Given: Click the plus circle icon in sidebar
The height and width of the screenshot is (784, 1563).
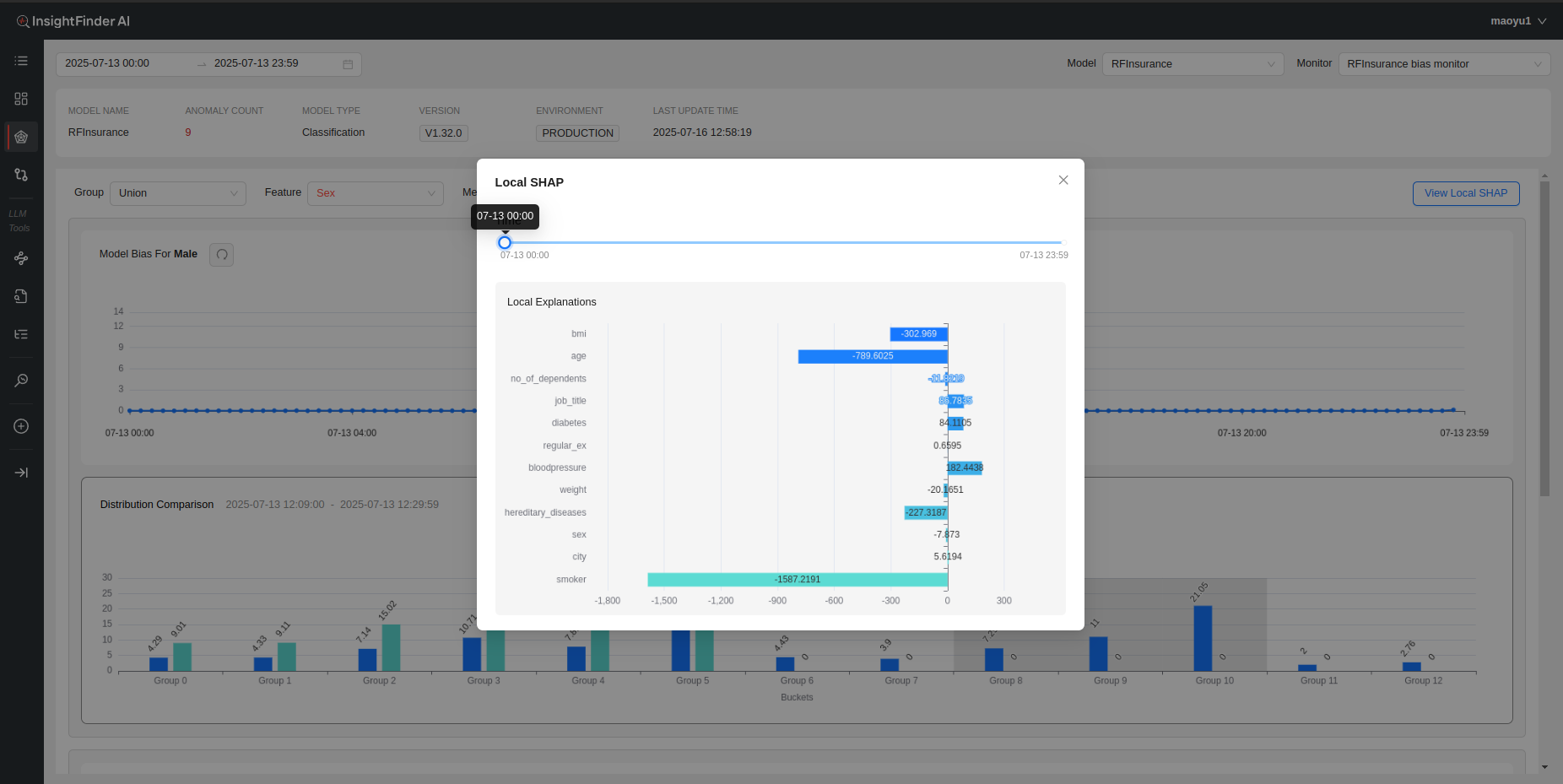Looking at the screenshot, I should tap(21, 426).
